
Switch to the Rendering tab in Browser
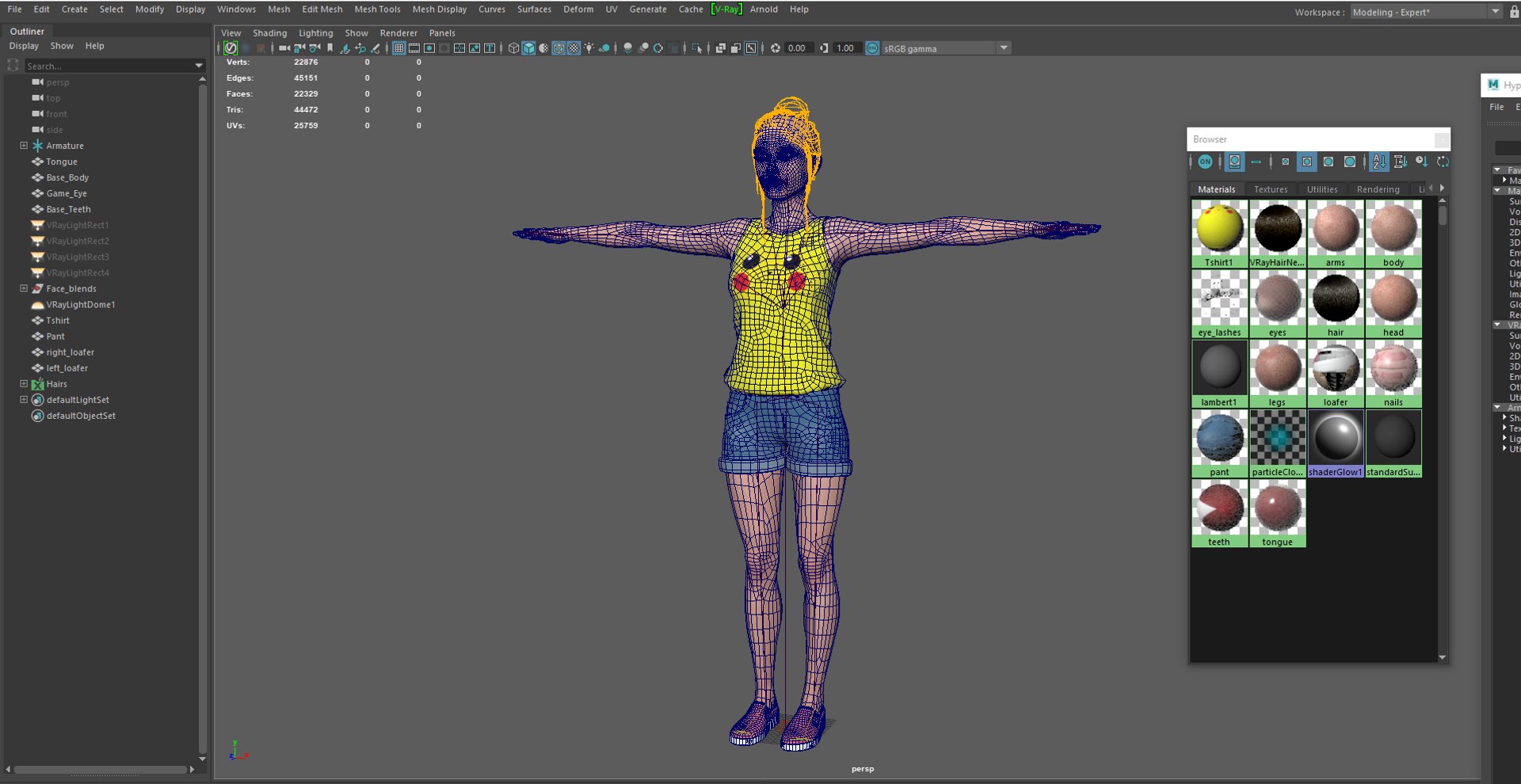pyautogui.click(x=1378, y=189)
